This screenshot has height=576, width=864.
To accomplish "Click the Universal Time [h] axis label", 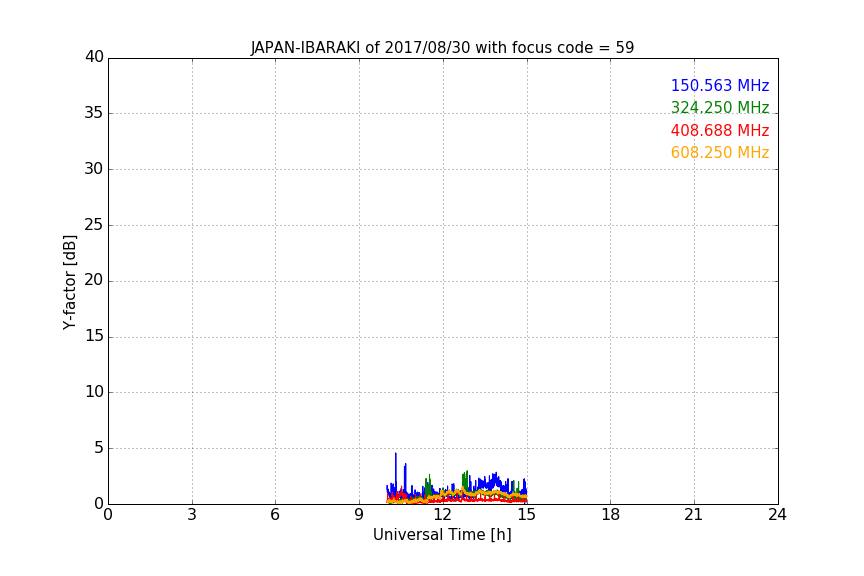I will pos(442,535).
